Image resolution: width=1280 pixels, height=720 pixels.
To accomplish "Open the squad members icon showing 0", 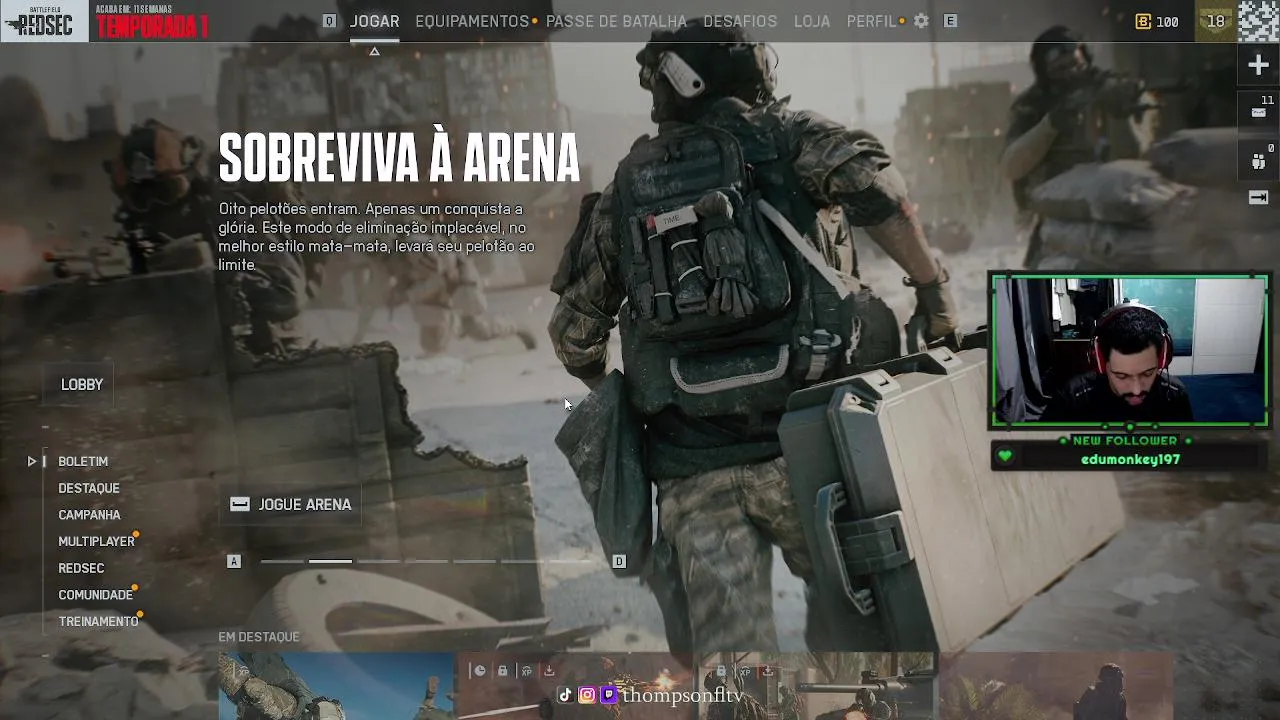I will 1259,160.
